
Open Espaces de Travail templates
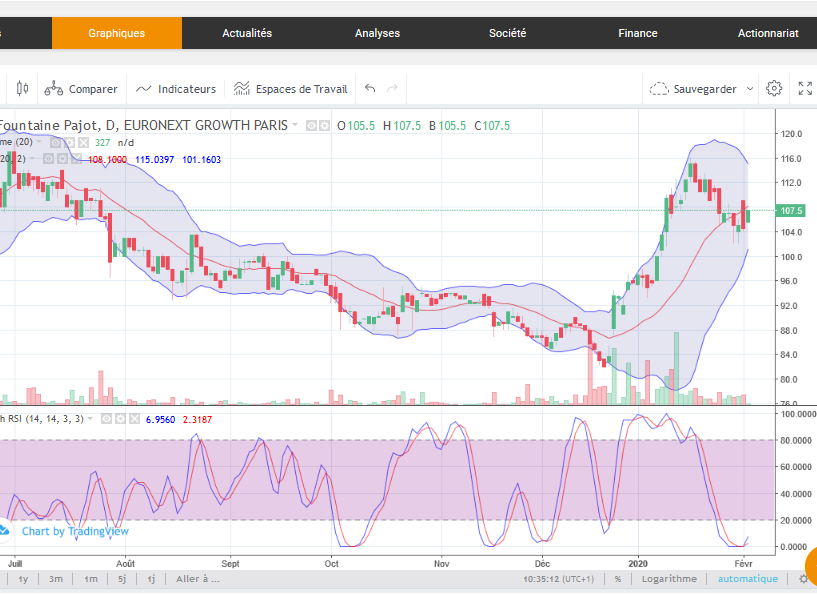pyautogui.click(x=290, y=89)
